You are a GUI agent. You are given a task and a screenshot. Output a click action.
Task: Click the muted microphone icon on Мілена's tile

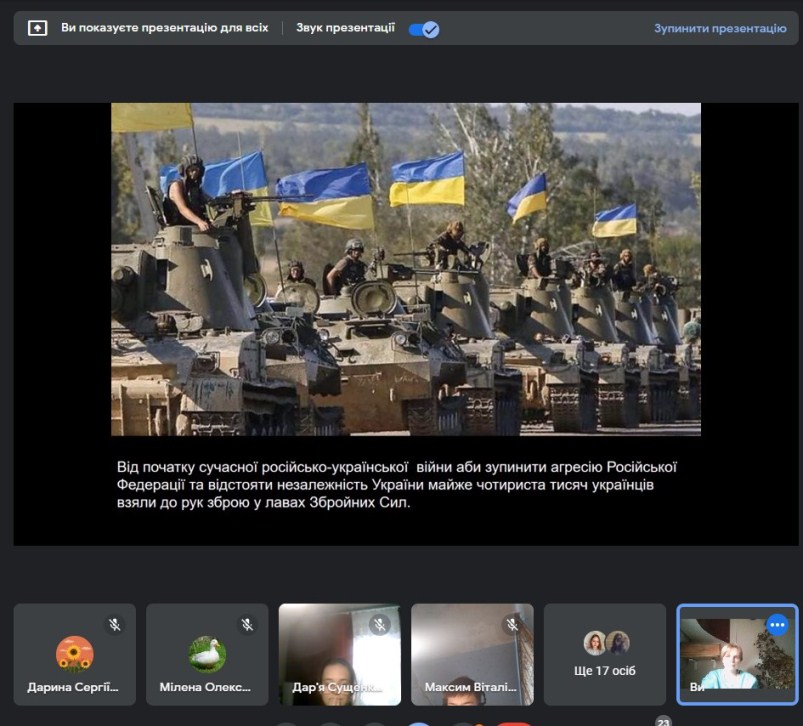[247, 625]
